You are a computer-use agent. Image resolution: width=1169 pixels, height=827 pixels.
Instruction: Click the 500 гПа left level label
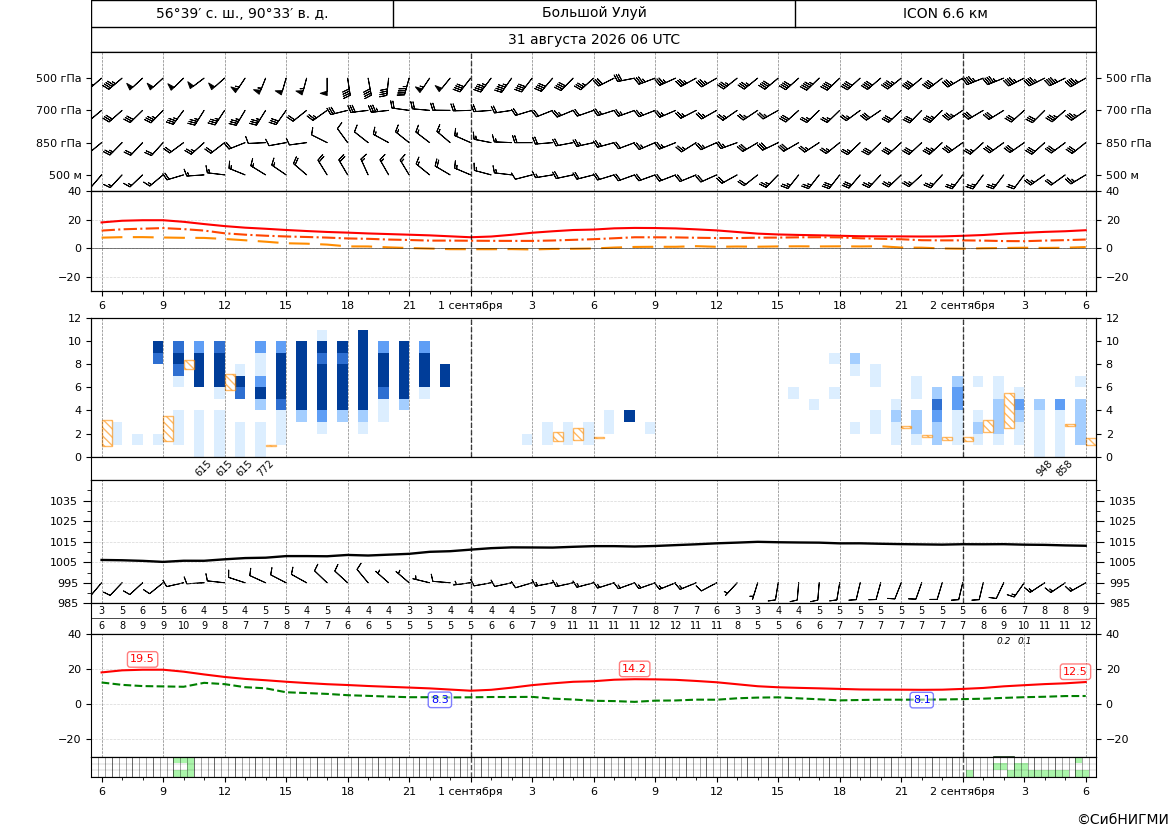(x=59, y=78)
